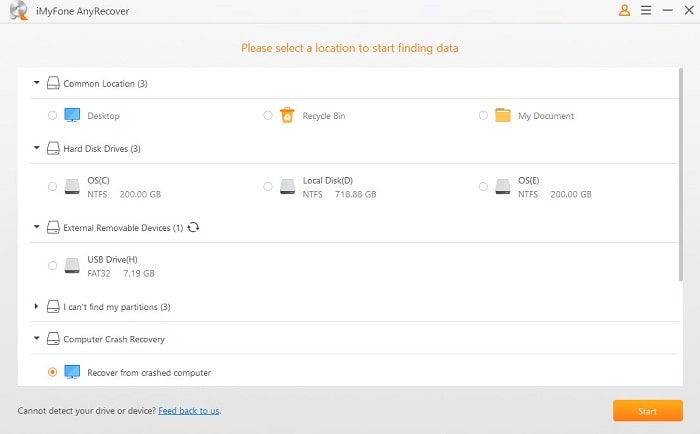
Task: Click the Desktop label
Action: [104, 116]
